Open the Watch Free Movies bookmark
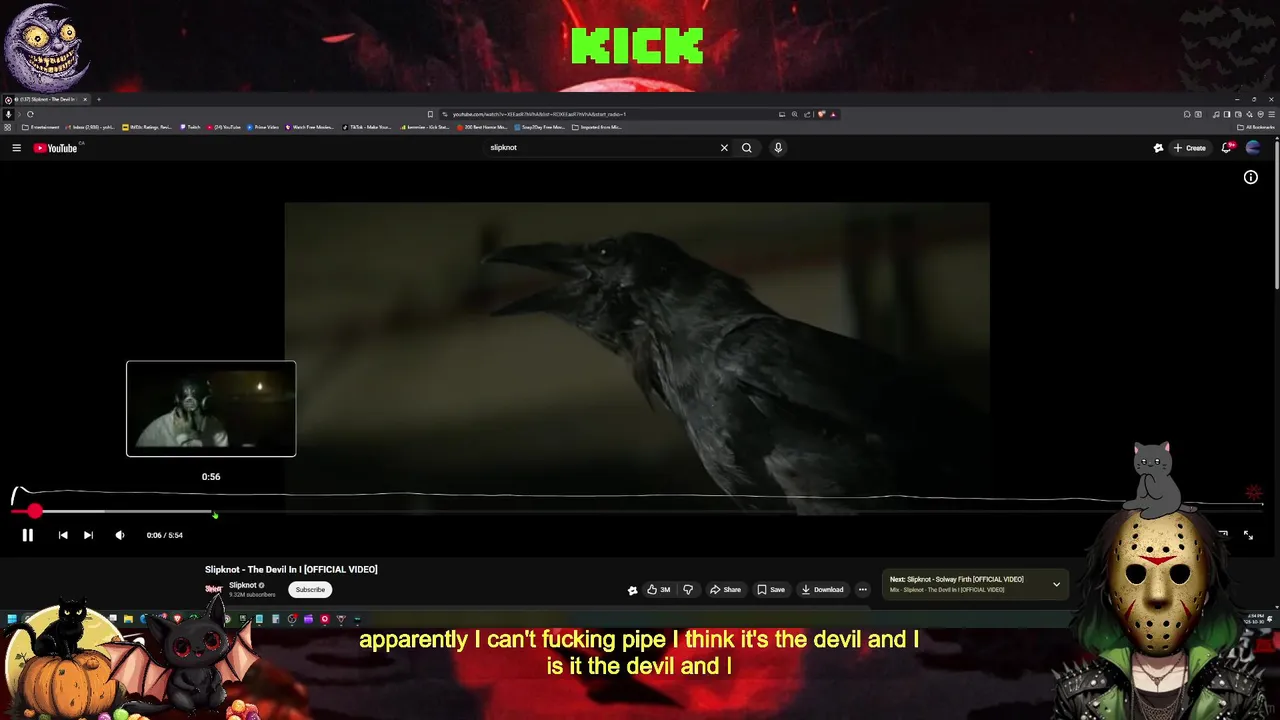 (x=309, y=127)
